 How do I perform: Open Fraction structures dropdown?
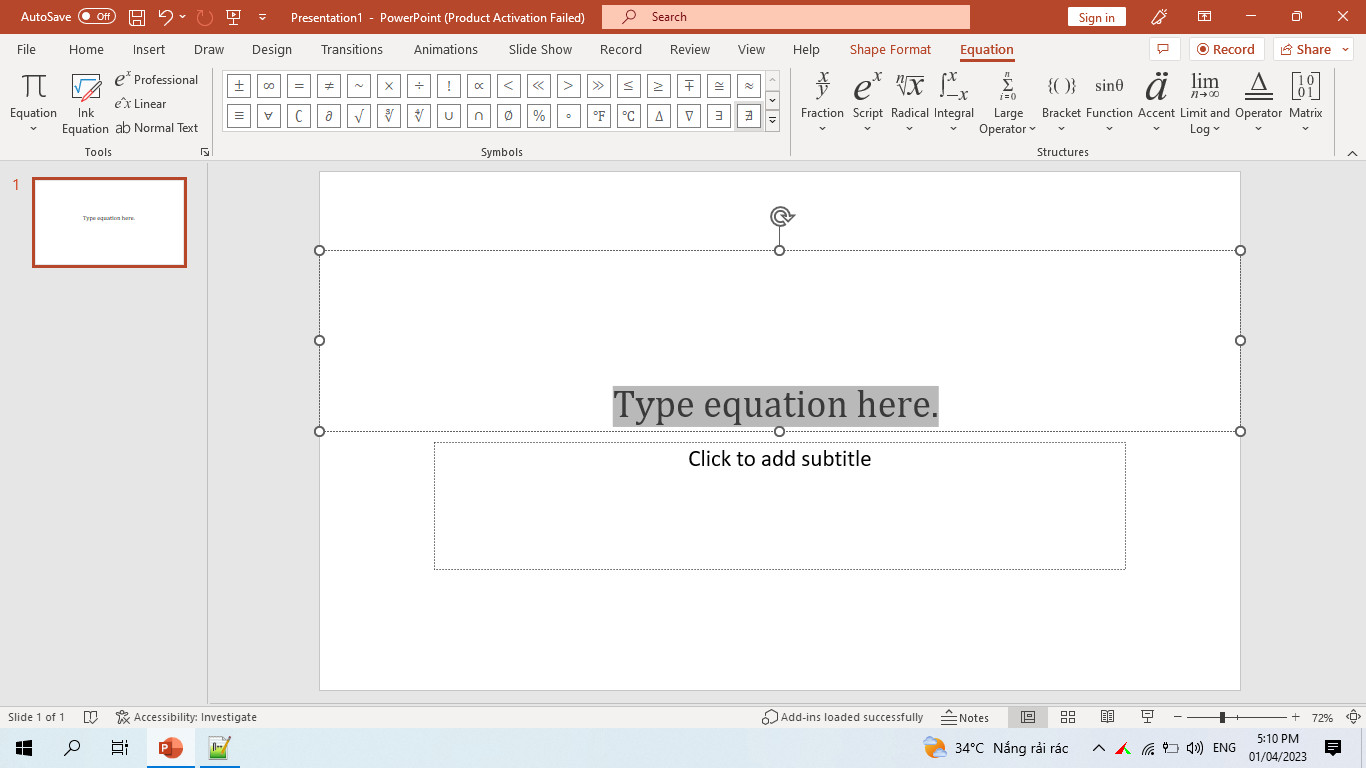(x=822, y=104)
